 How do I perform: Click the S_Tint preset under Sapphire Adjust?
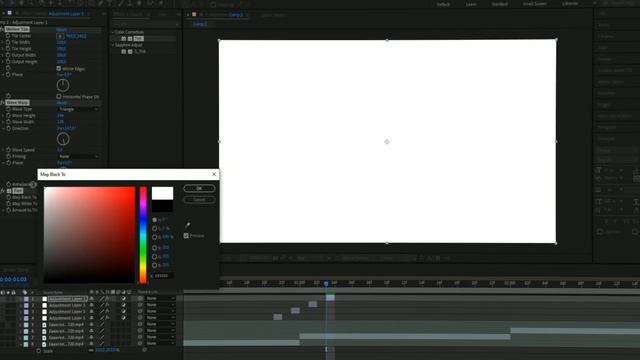pyautogui.click(x=140, y=52)
